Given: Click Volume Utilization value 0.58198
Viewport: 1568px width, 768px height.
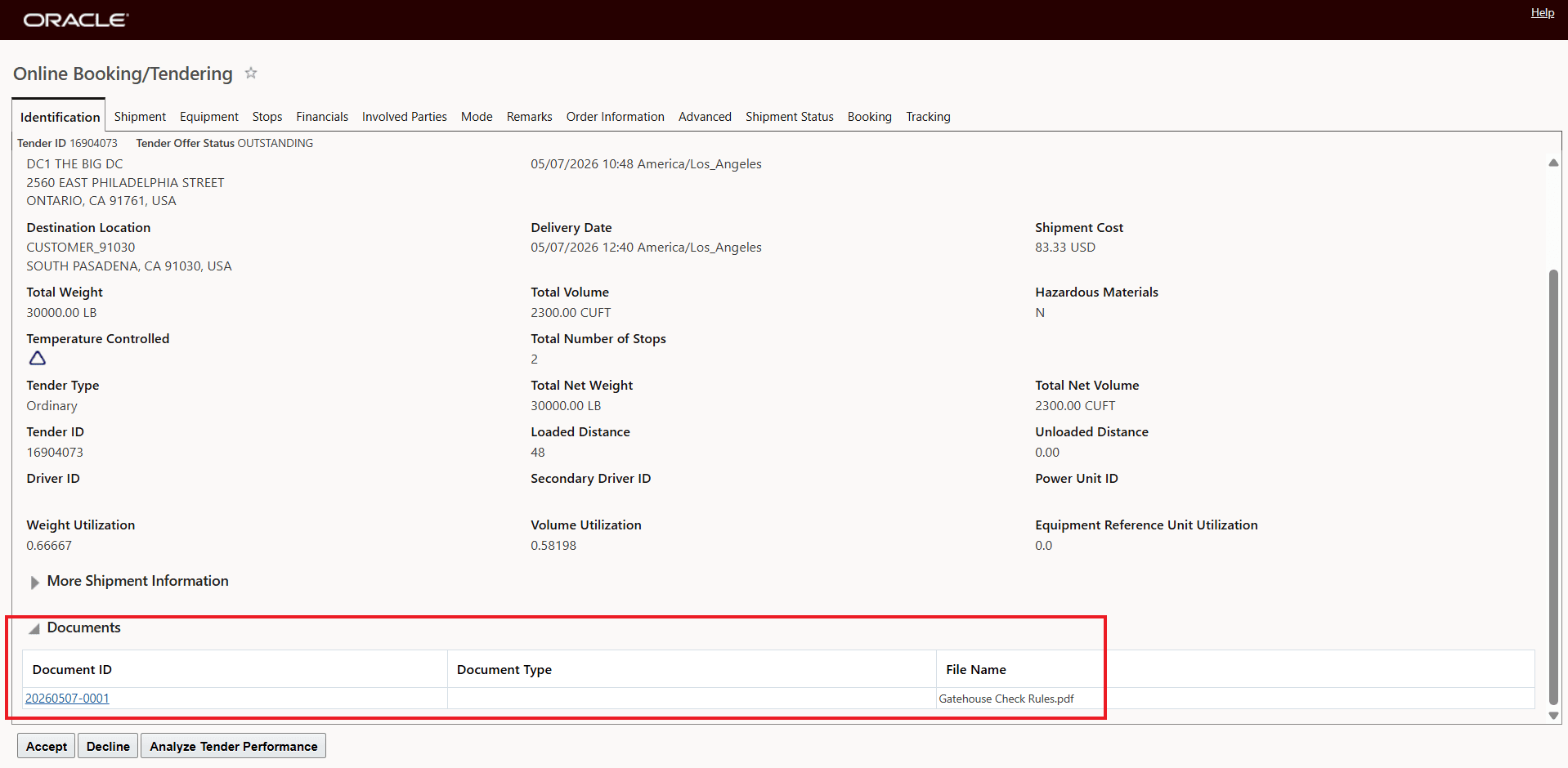Looking at the screenshot, I should tap(553, 546).
